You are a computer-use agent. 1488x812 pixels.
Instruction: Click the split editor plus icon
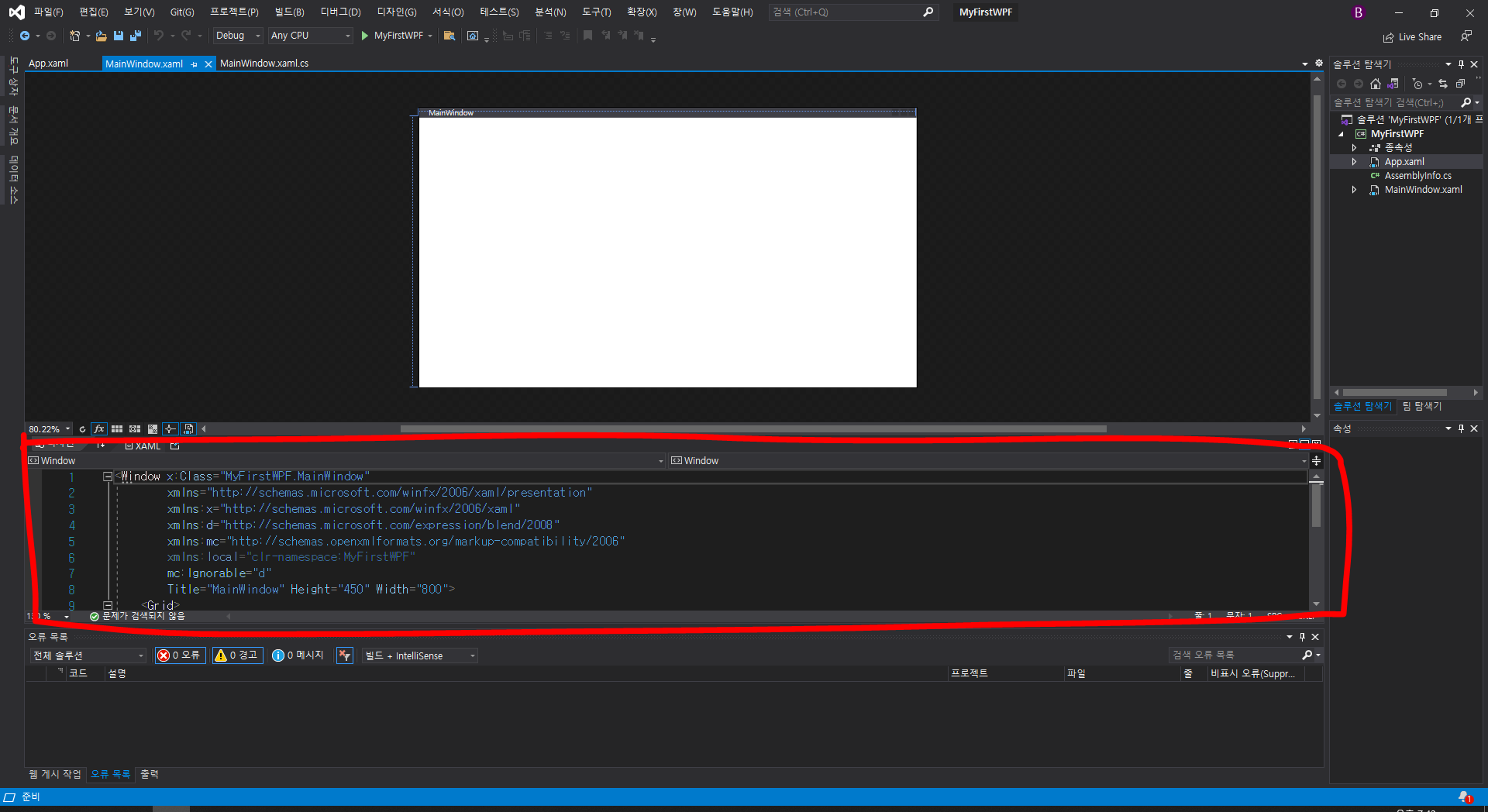(x=1316, y=461)
